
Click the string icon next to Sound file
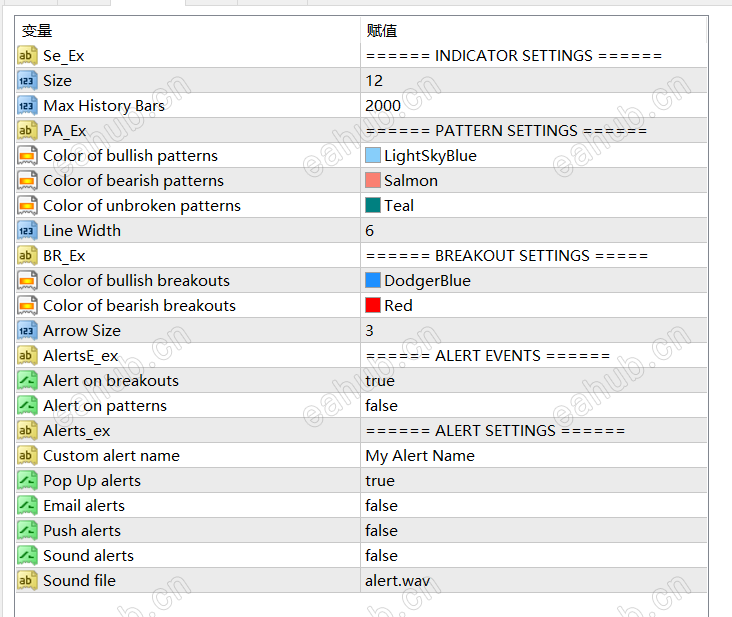pyautogui.click(x=27, y=581)
